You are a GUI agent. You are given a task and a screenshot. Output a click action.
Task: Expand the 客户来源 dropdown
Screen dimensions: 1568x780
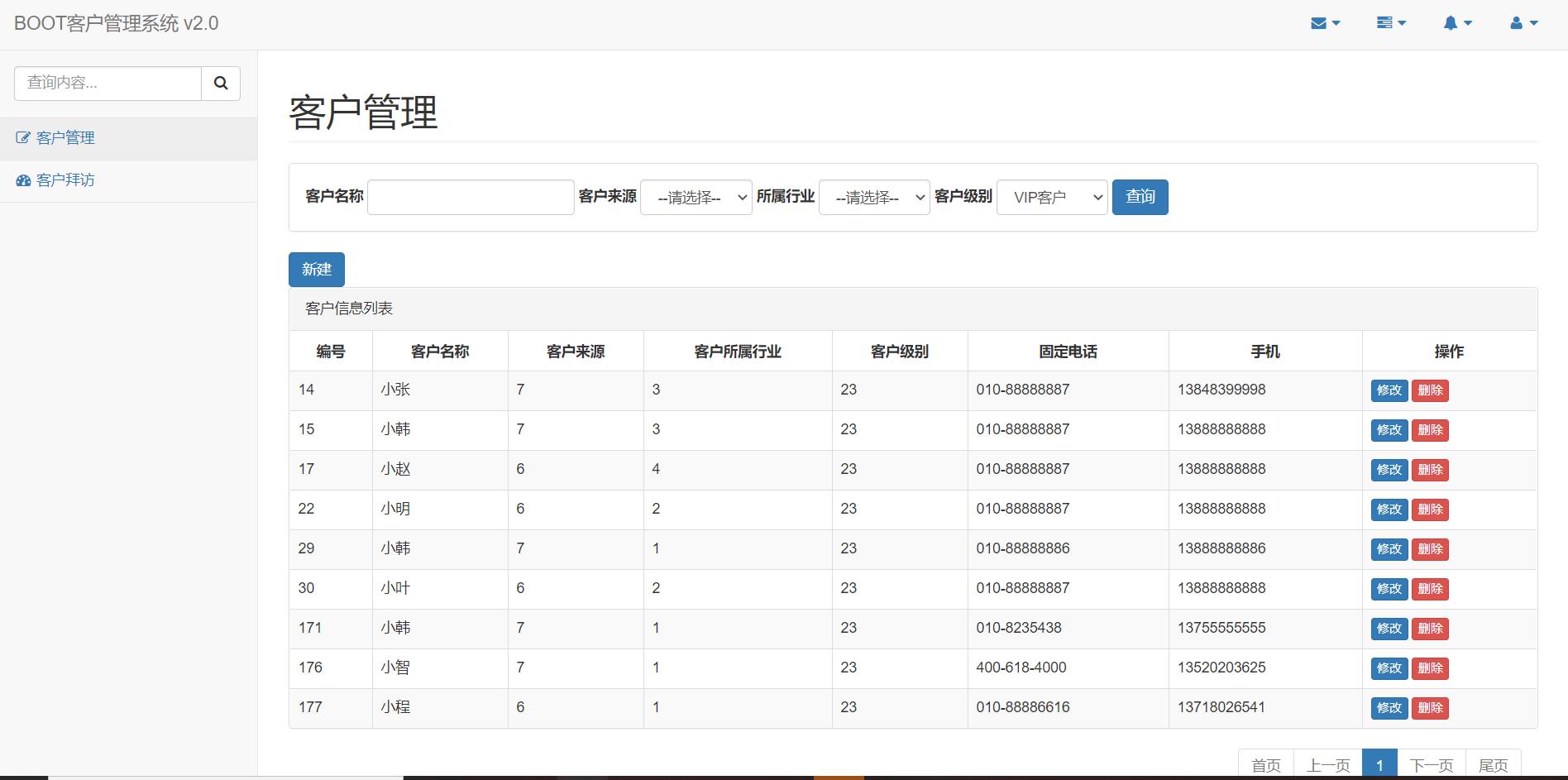click(696, 197)
